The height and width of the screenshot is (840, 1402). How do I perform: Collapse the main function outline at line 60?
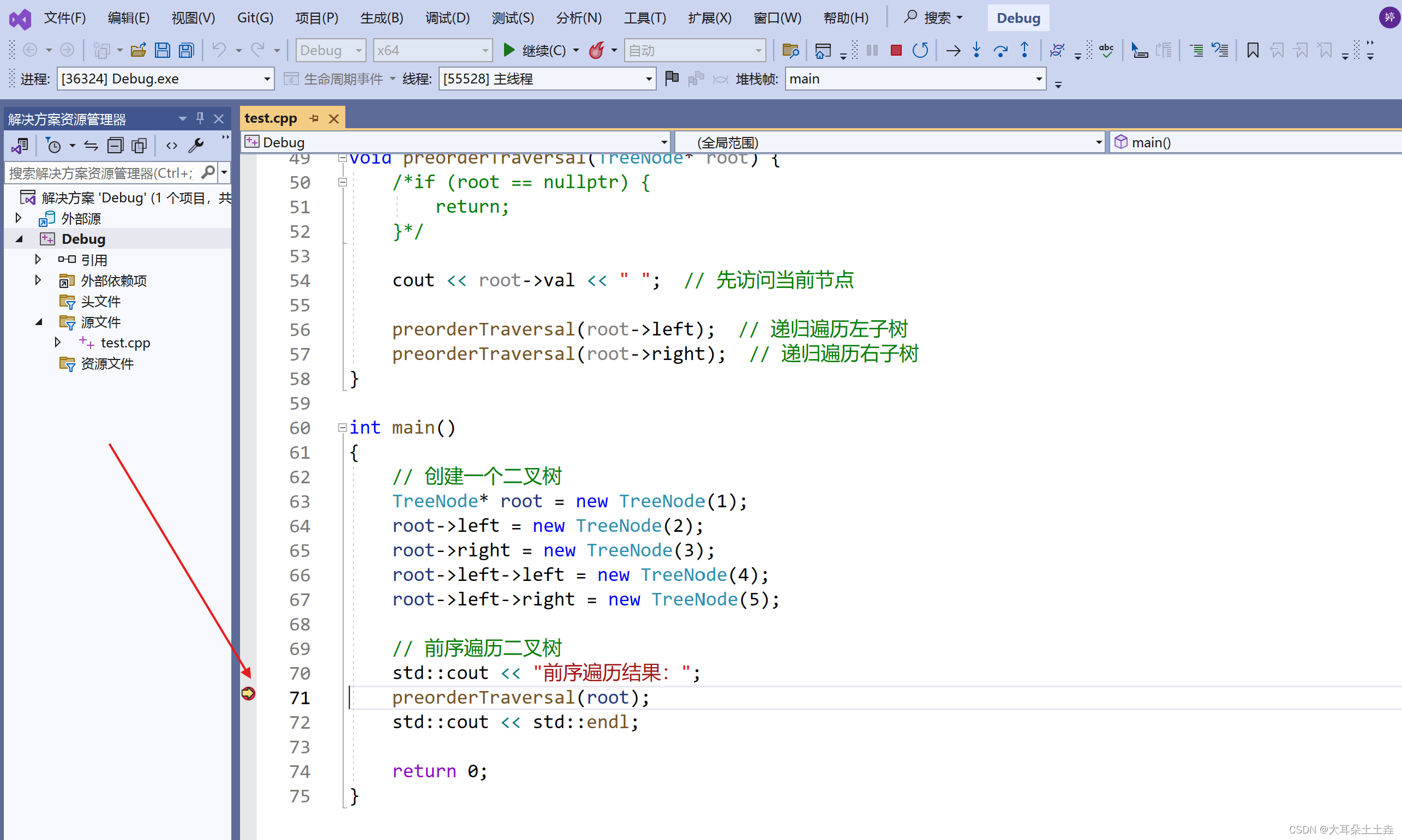[x=342, y=428]
